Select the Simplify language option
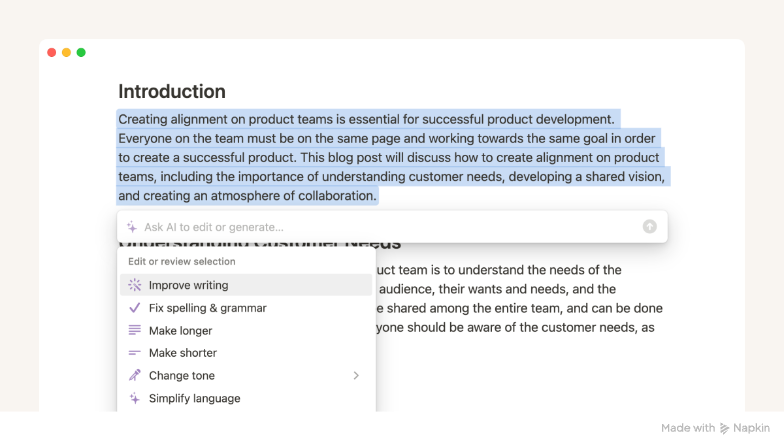The image size is (784, 446). [x=195, y=398]
